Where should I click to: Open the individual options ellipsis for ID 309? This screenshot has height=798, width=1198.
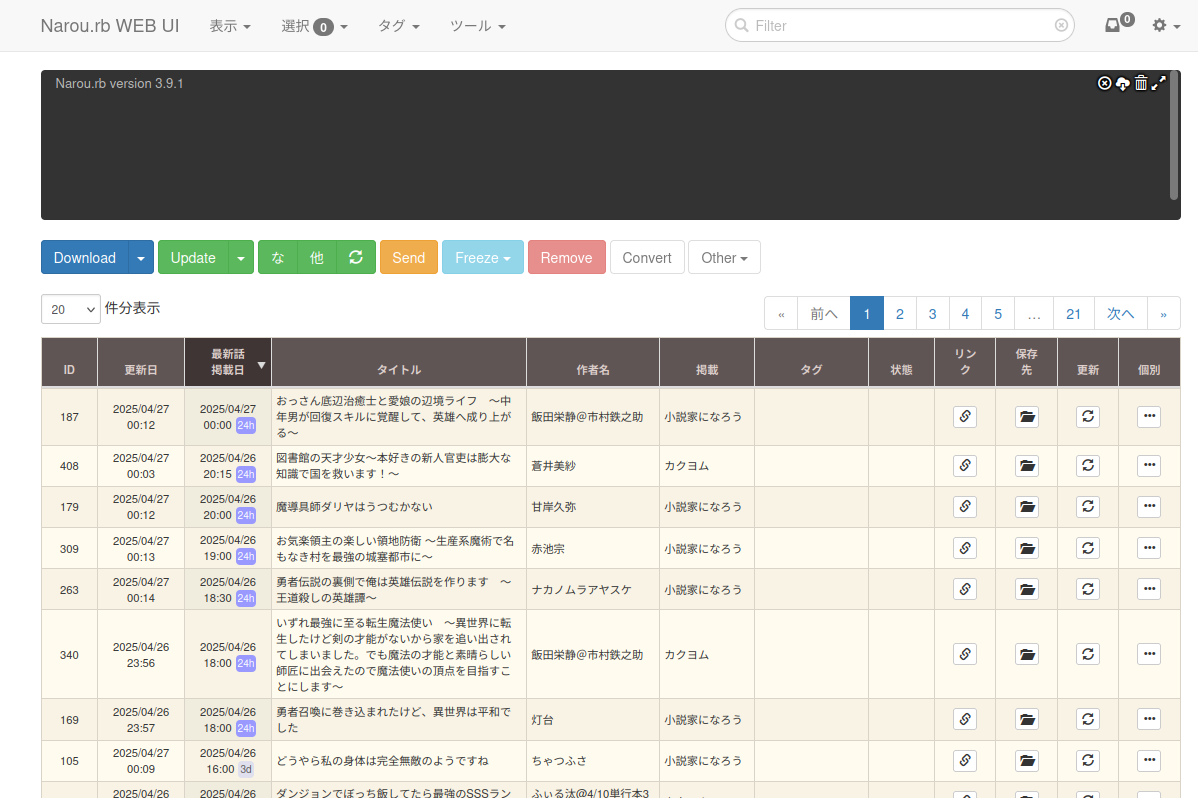(x=1149, y=548)
